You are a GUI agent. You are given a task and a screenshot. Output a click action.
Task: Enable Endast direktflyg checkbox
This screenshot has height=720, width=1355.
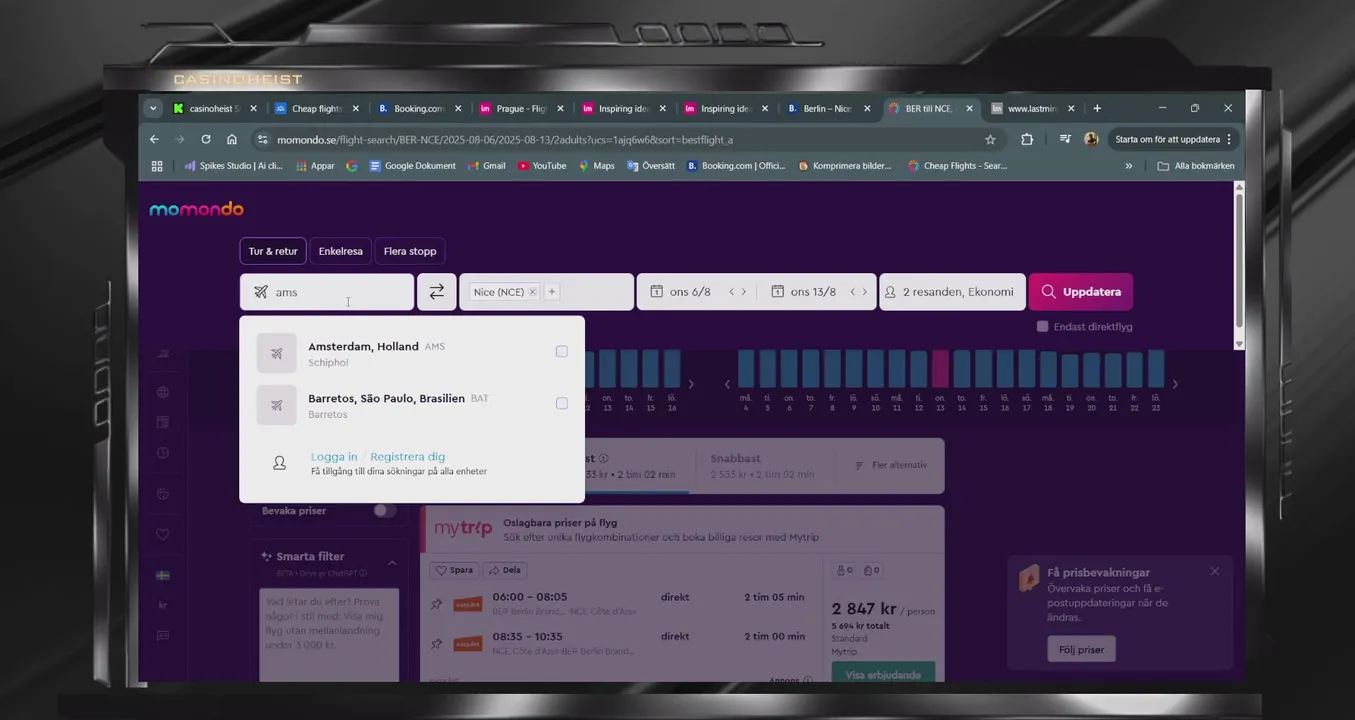1042,327
